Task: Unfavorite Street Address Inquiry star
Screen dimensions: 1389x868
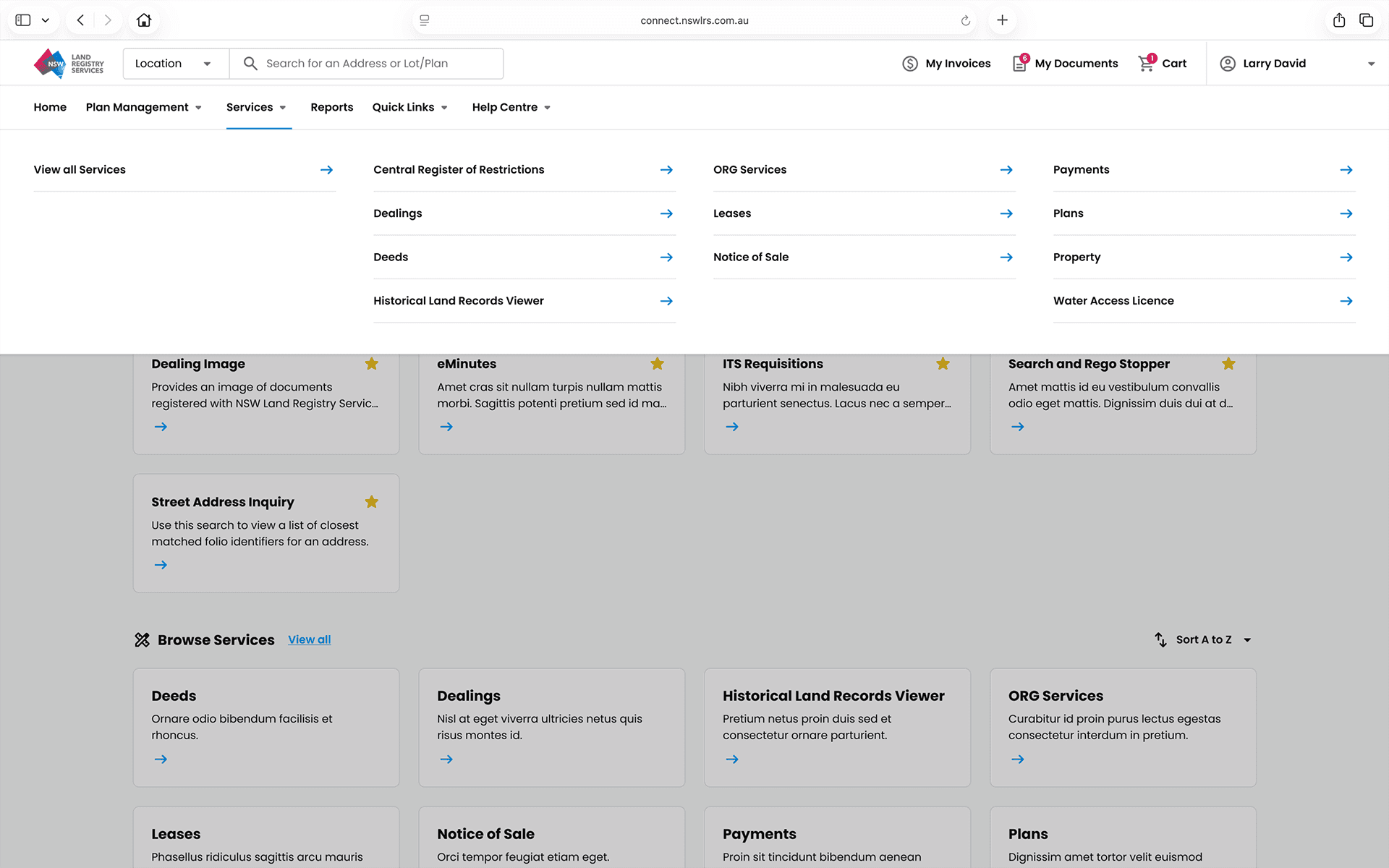Action: click(371, 502)
